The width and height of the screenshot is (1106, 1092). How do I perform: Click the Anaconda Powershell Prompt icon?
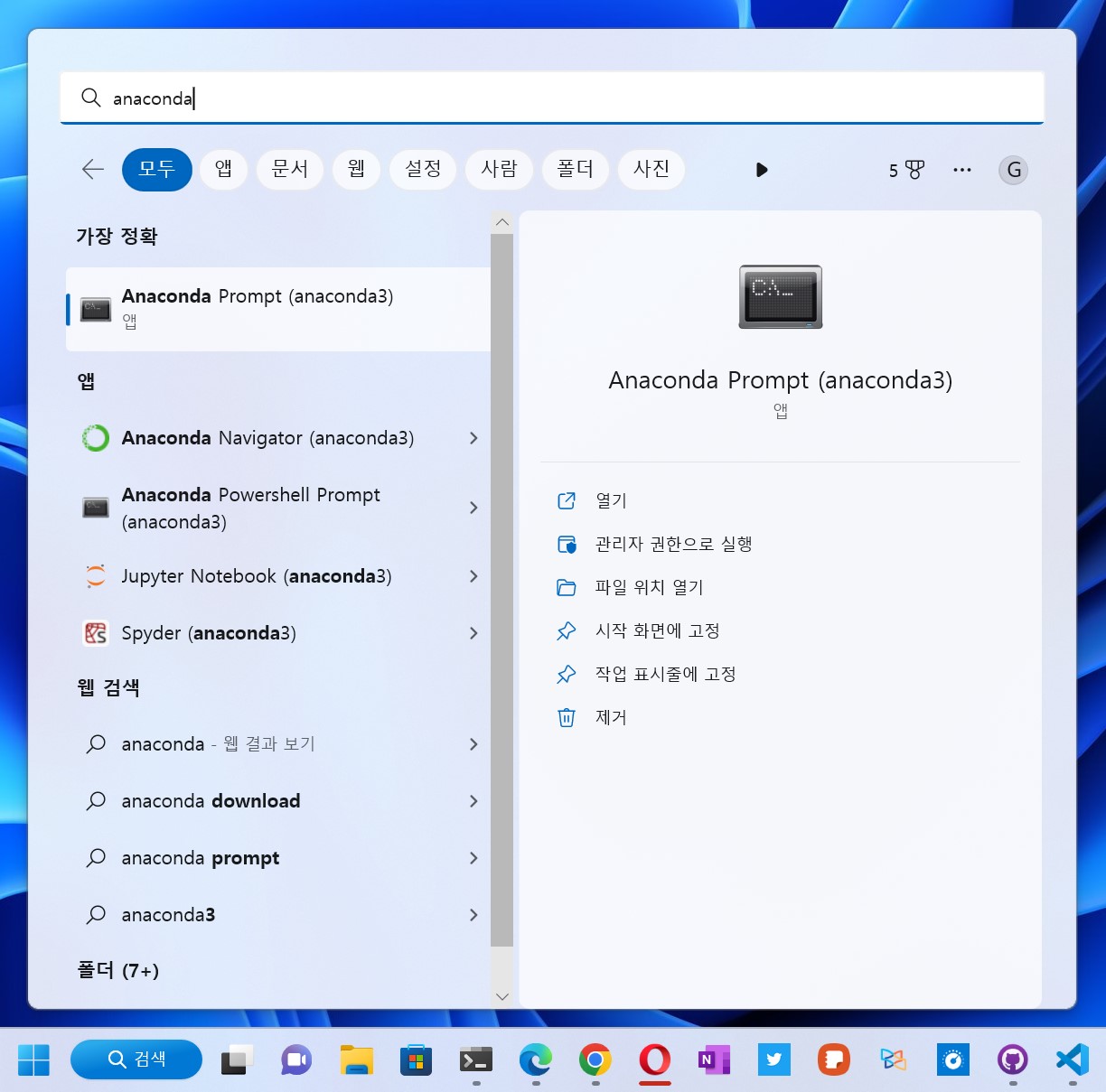click(96, 508)
